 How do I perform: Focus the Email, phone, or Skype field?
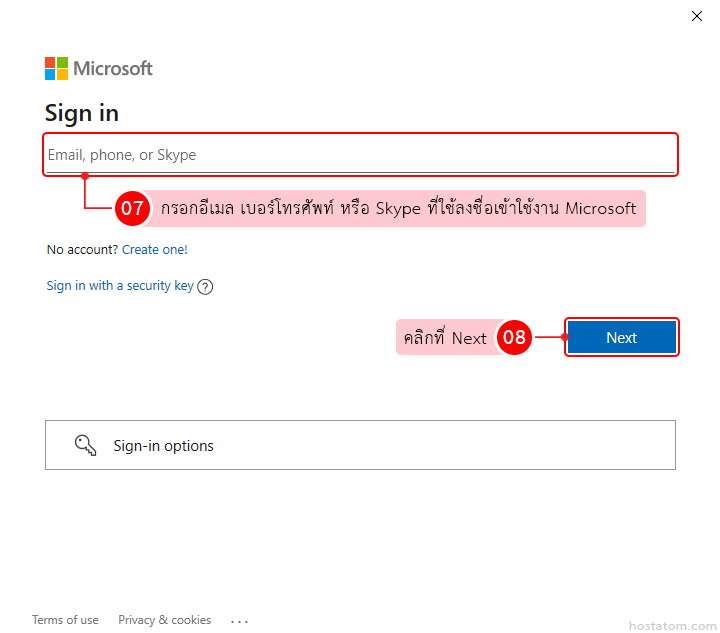[x=360, y=155]
